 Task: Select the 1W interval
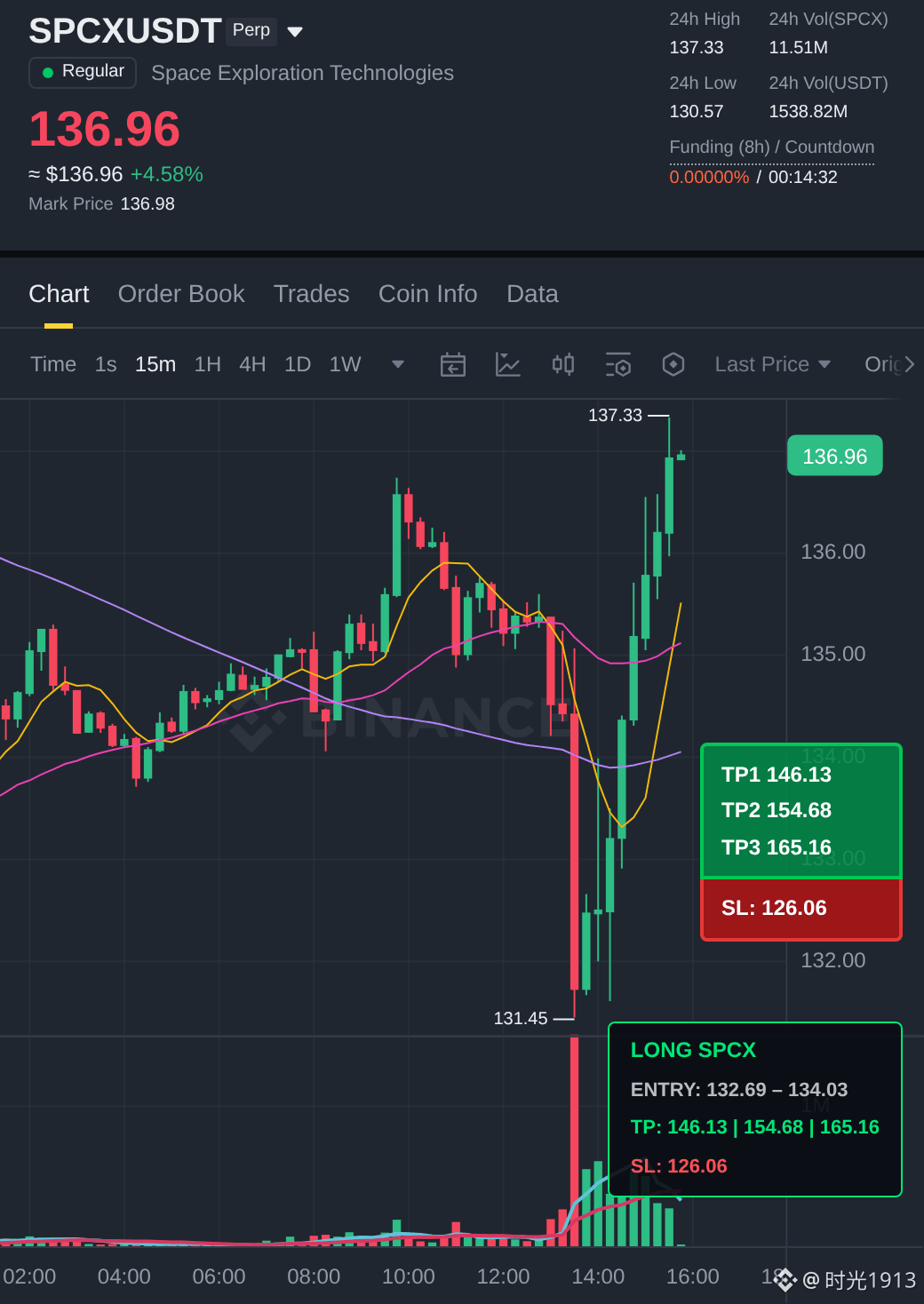[345, 364]
